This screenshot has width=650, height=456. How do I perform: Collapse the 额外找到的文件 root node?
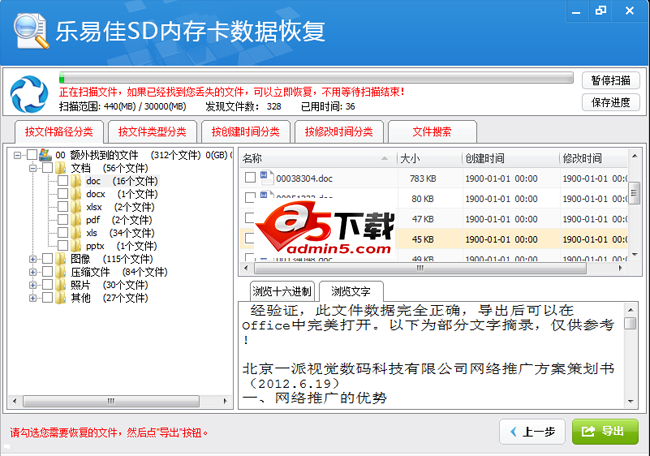(17, 155)
